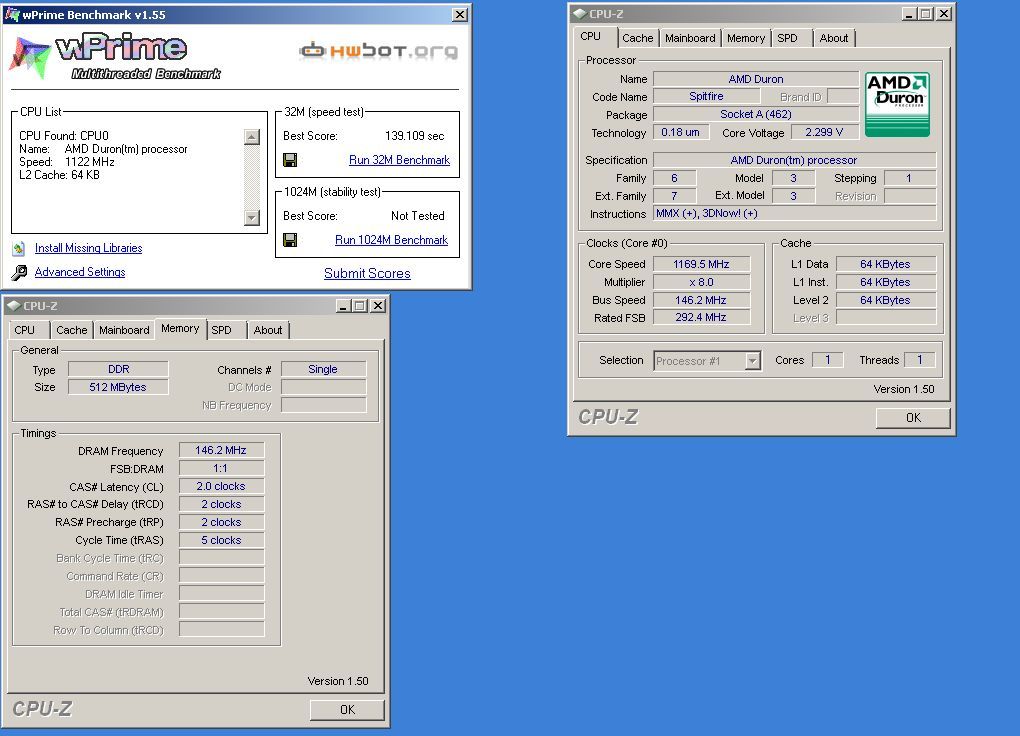
Task: Open the Advanced Settings link
Action: tap(80, 272)
